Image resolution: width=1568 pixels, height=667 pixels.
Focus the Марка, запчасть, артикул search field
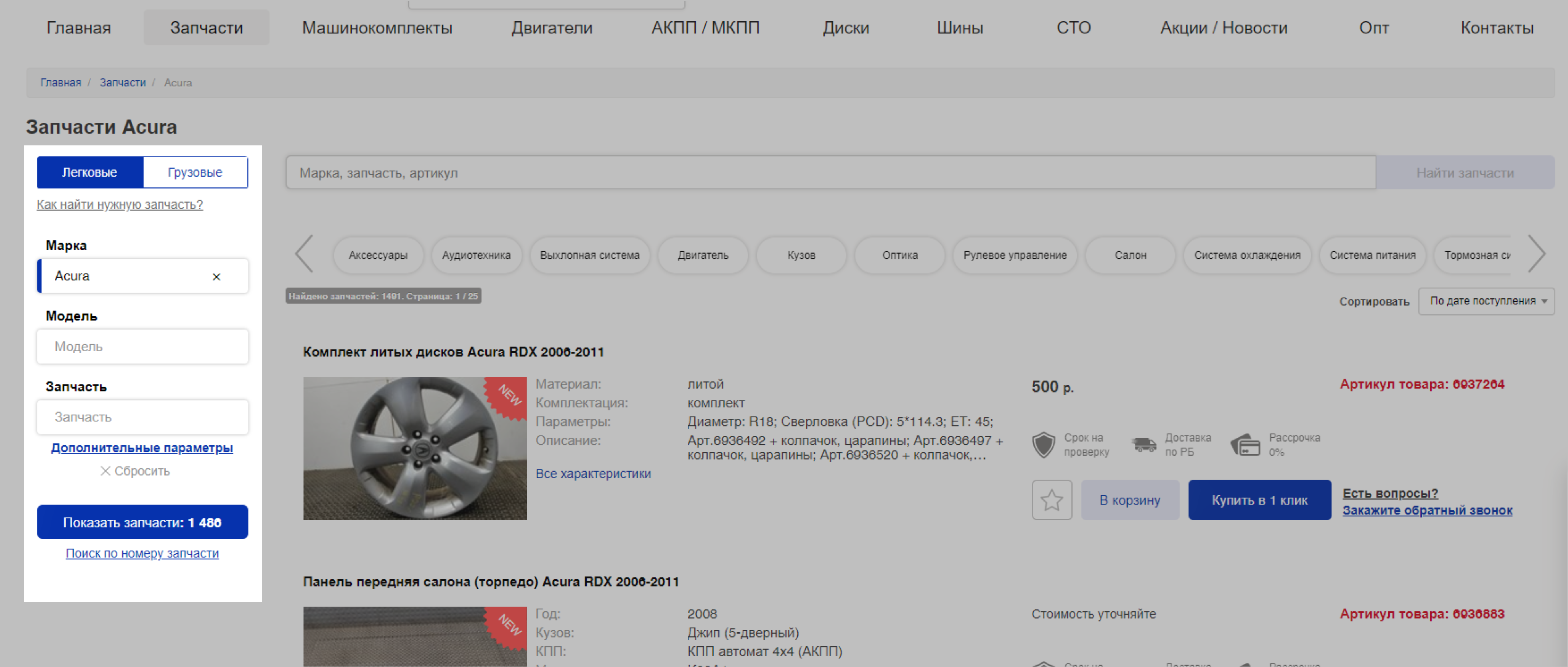830,172
